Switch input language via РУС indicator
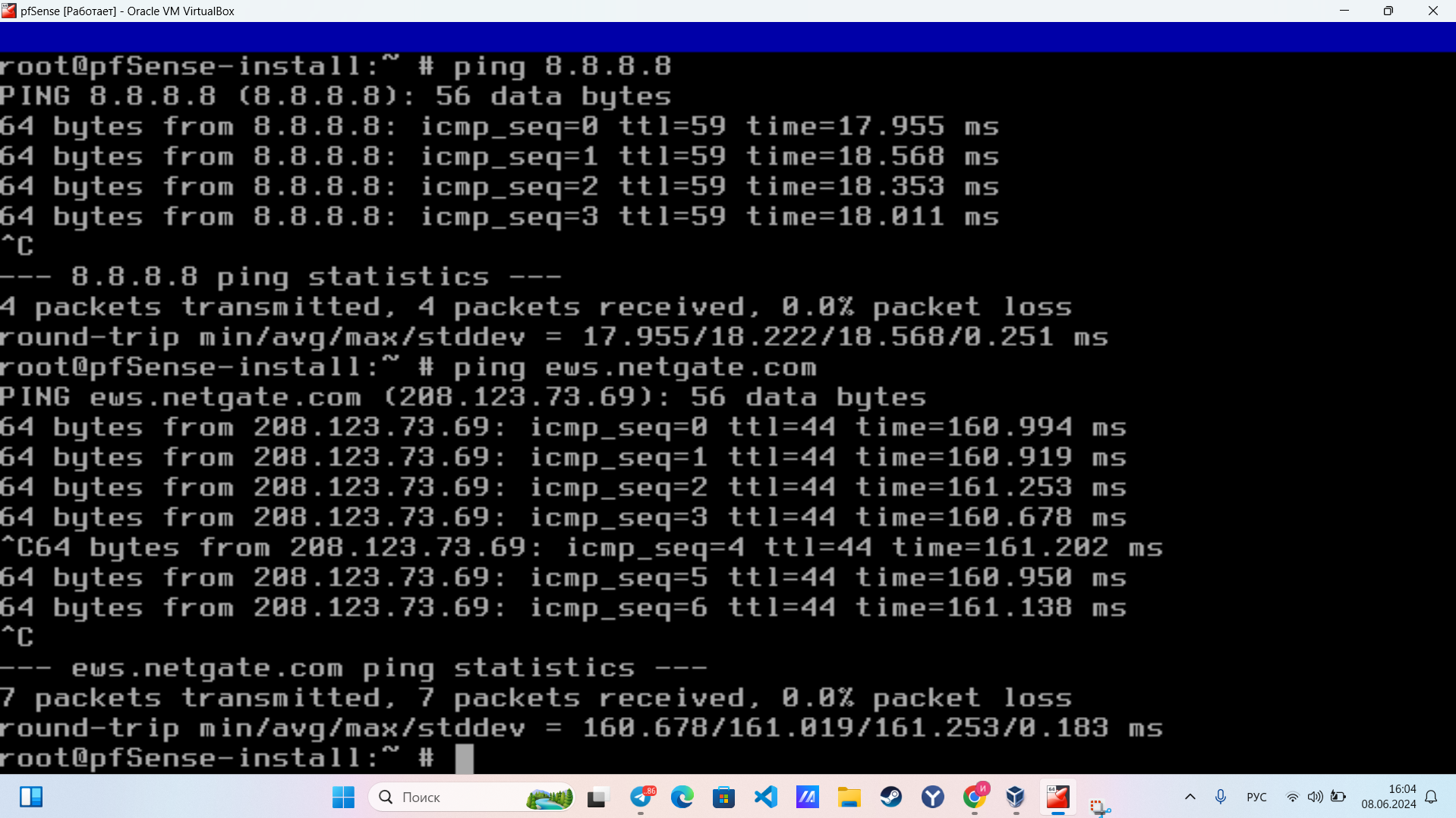This screenshot has width=1456, height=818. [1256, 797]
